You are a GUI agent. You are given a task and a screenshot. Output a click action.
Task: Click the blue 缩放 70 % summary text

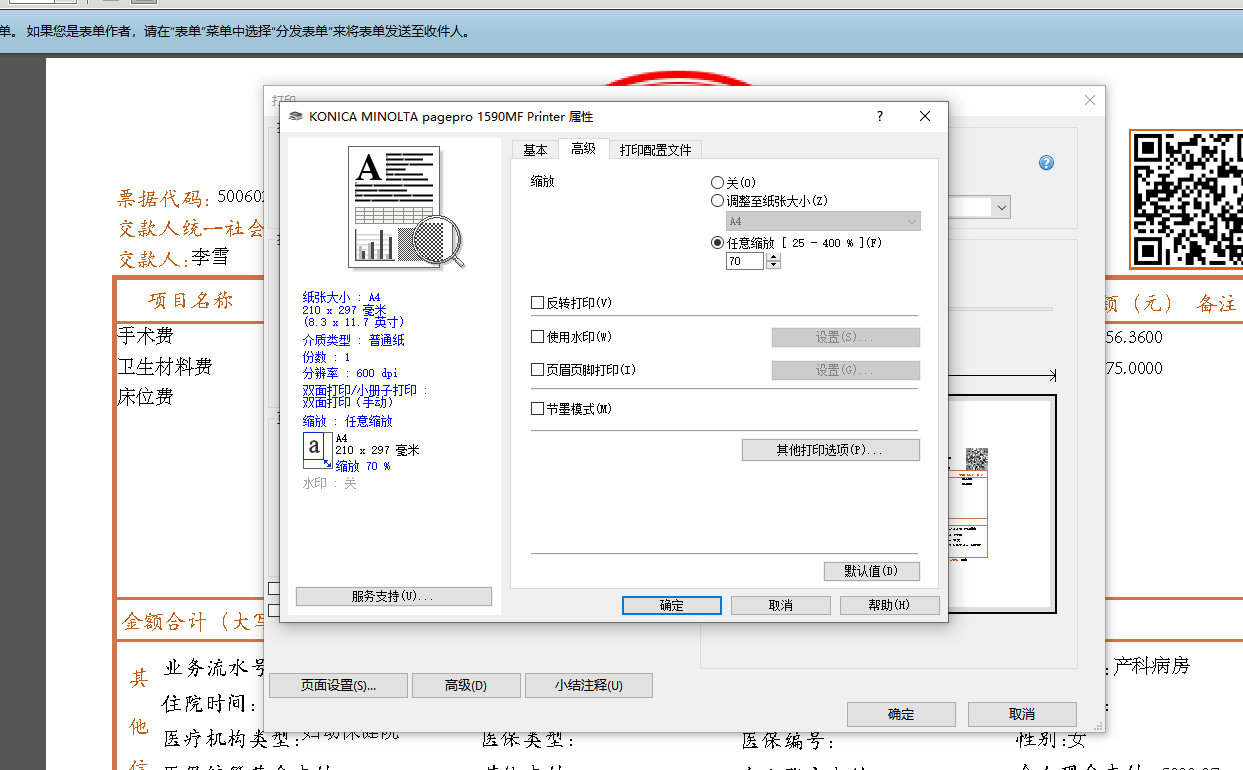coord(365,465)
